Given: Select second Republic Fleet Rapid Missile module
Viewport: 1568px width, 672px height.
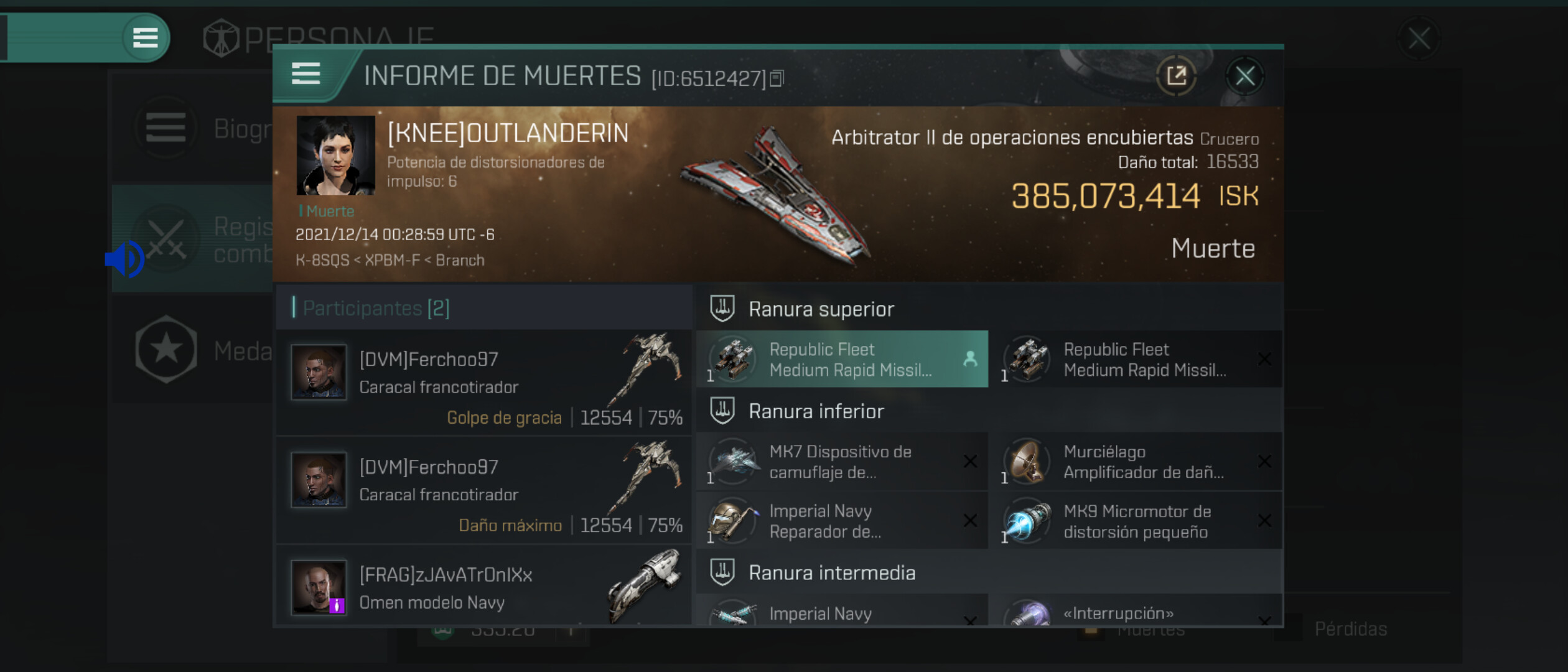Looking at the screenshot, I should pos(1137,359).
